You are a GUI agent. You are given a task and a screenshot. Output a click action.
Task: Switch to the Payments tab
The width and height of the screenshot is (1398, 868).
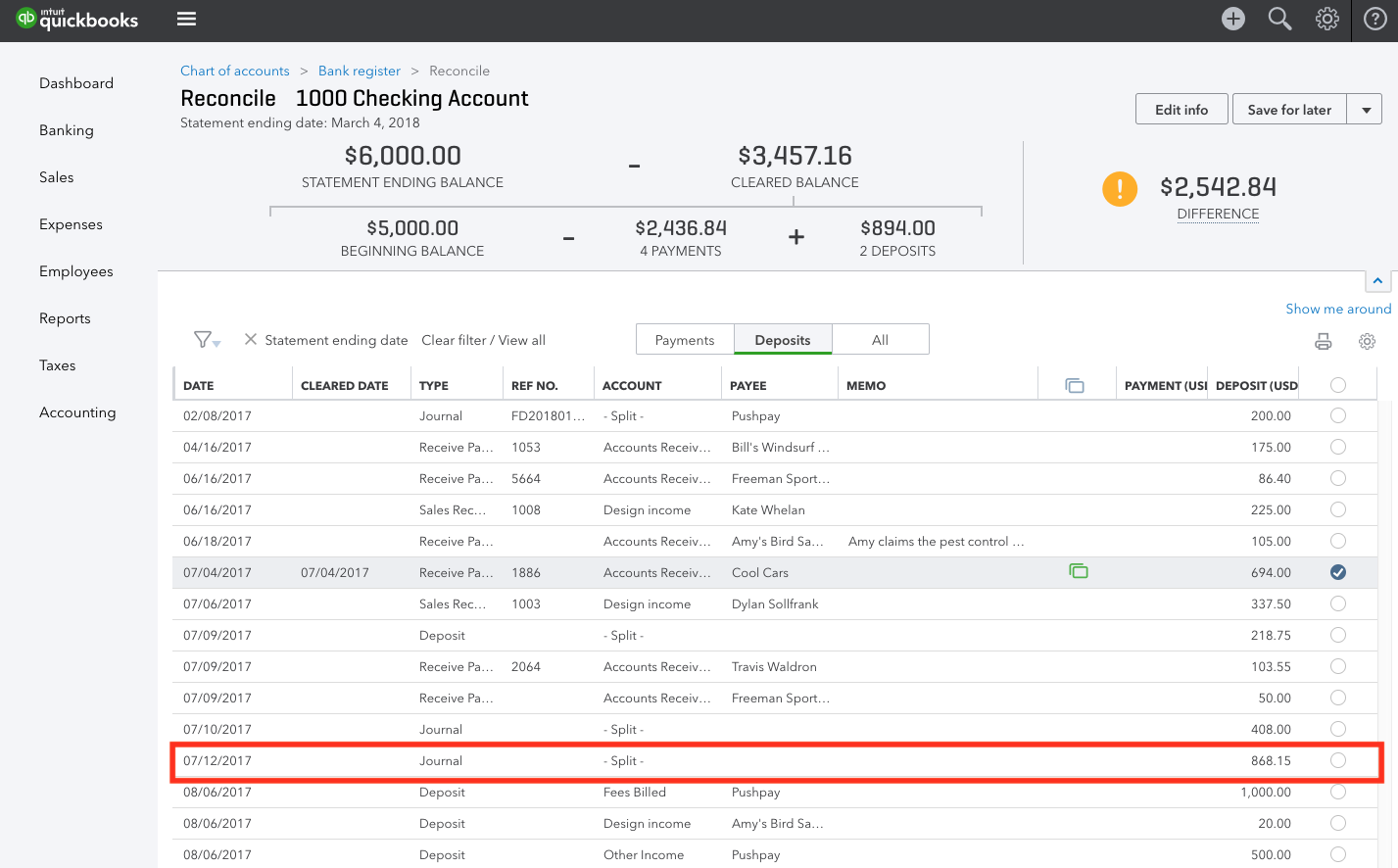click(684, 339)
